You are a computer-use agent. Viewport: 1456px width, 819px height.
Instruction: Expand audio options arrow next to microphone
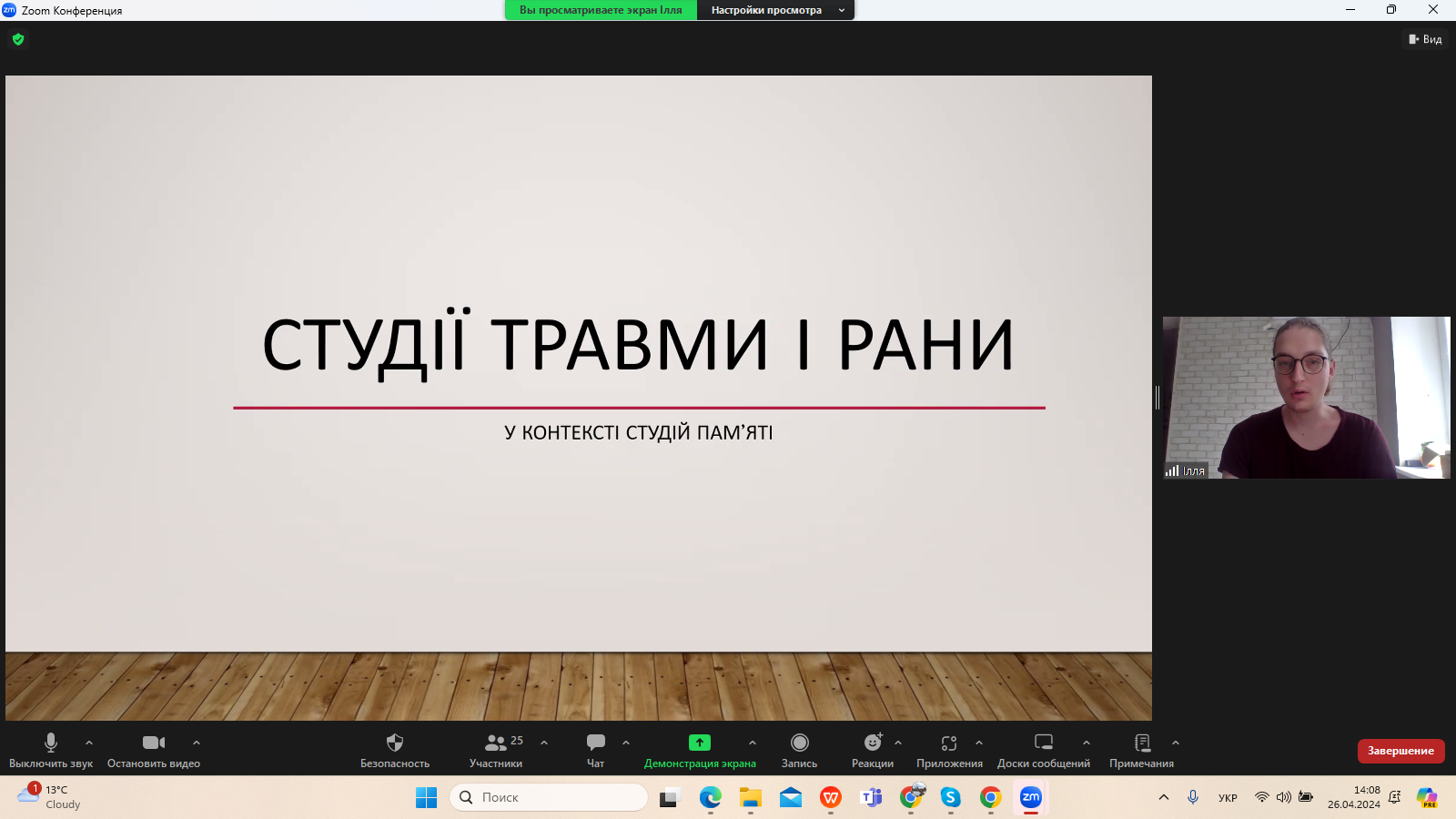(89, 743)
